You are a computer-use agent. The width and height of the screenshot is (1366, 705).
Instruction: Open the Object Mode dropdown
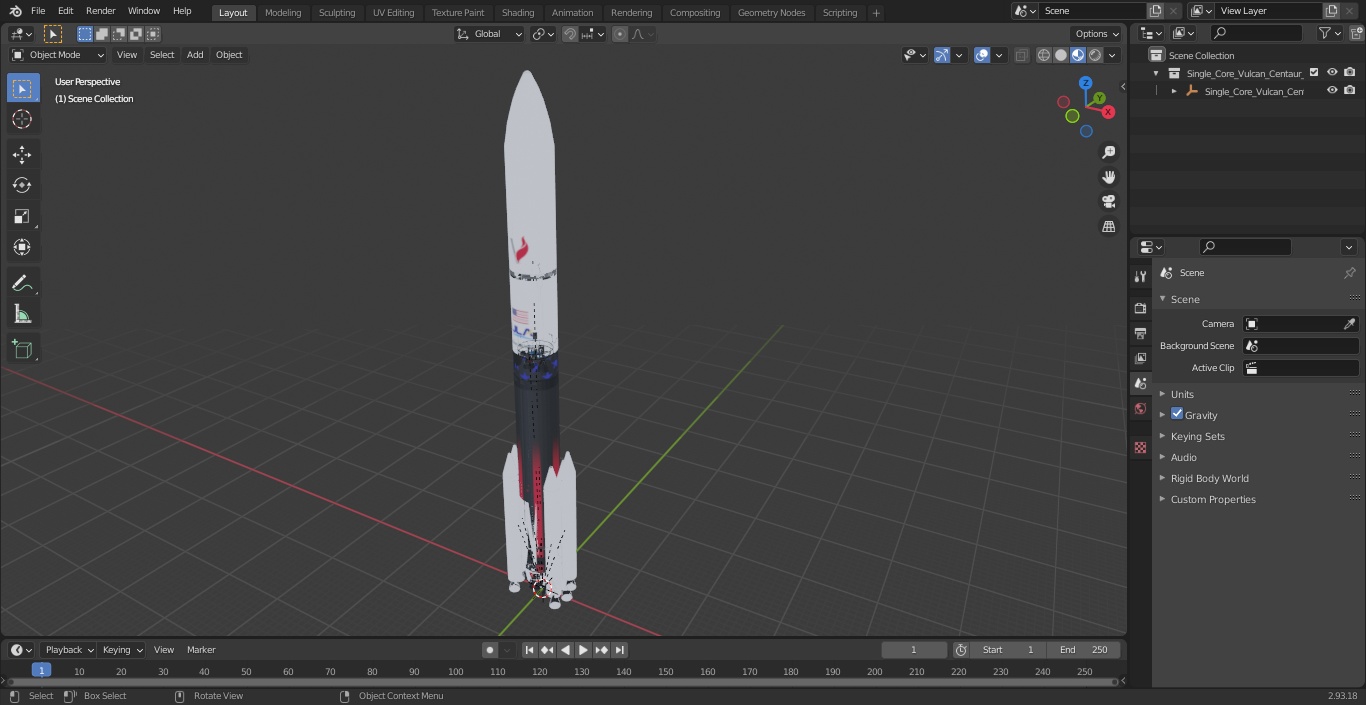58,55
